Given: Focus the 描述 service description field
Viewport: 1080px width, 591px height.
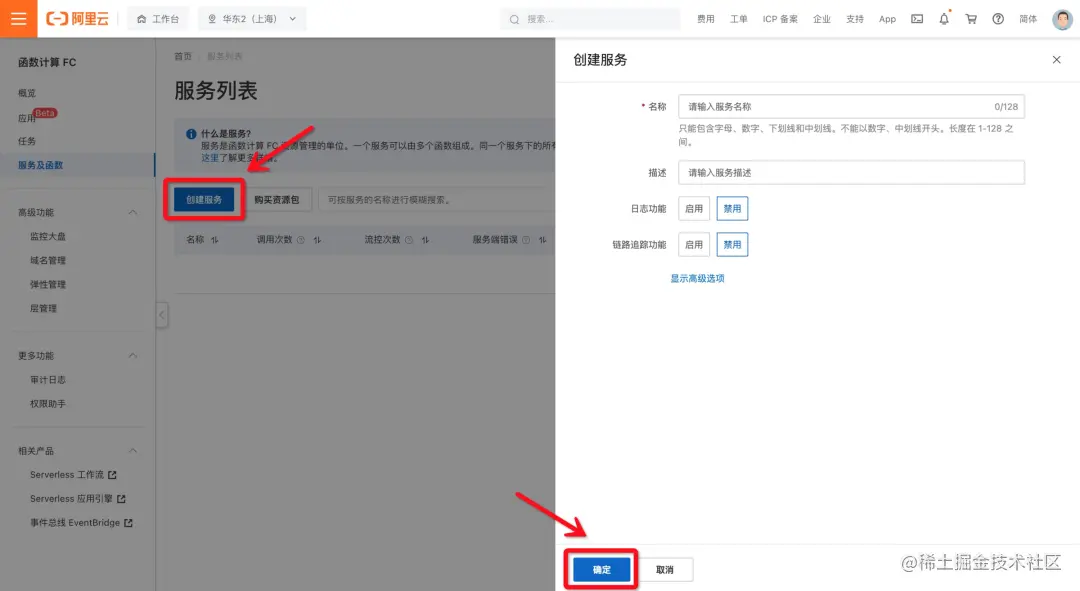Looking at the screenshot, I should [851, 172].
